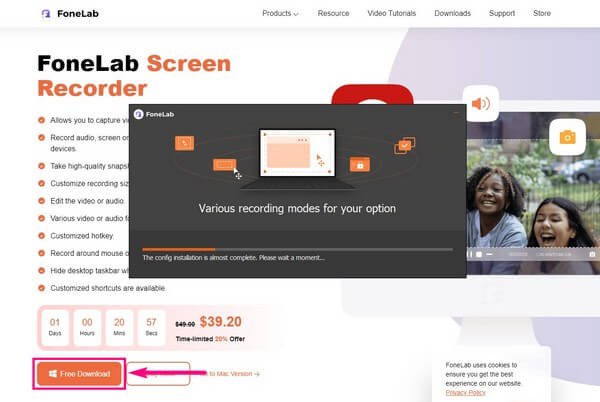Click the Free Download button

click(79, 374)
